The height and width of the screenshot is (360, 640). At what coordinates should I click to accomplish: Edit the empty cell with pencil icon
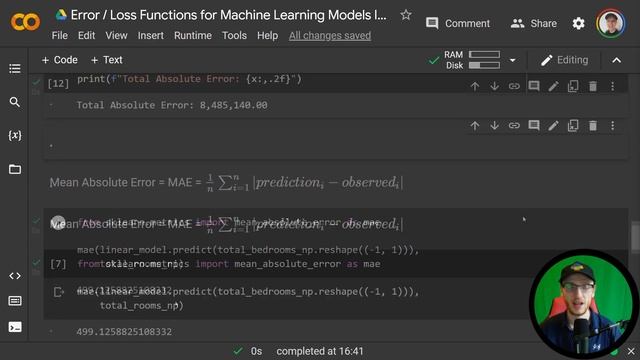pyautogui.click(x=553, y=126)
